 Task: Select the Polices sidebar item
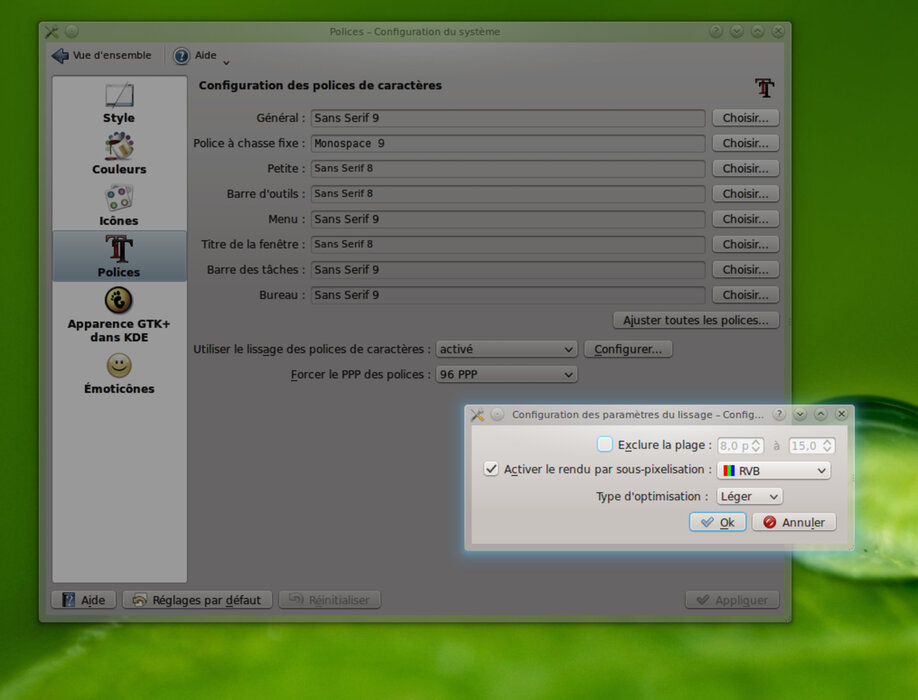click(x=119, y=256)
